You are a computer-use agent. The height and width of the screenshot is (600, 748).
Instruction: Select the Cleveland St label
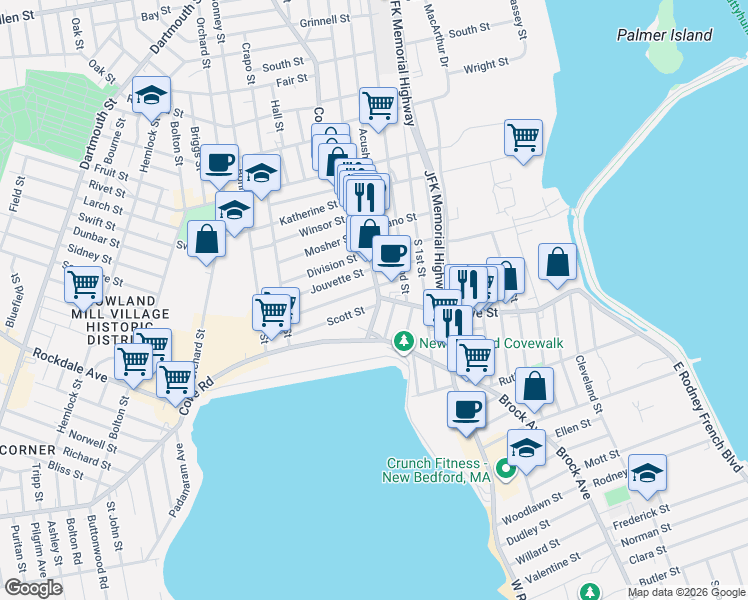click(x=589, y=383)
